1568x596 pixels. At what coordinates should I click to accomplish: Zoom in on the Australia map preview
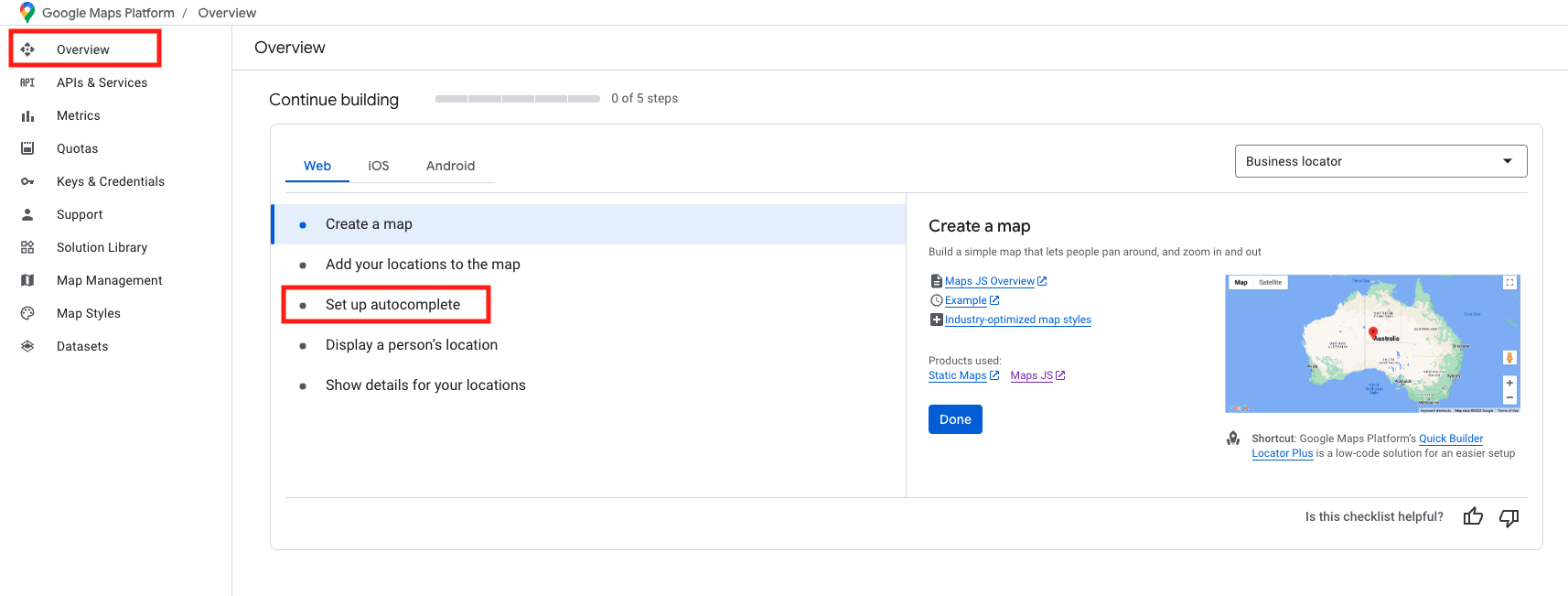click(x=1509, y=383)
